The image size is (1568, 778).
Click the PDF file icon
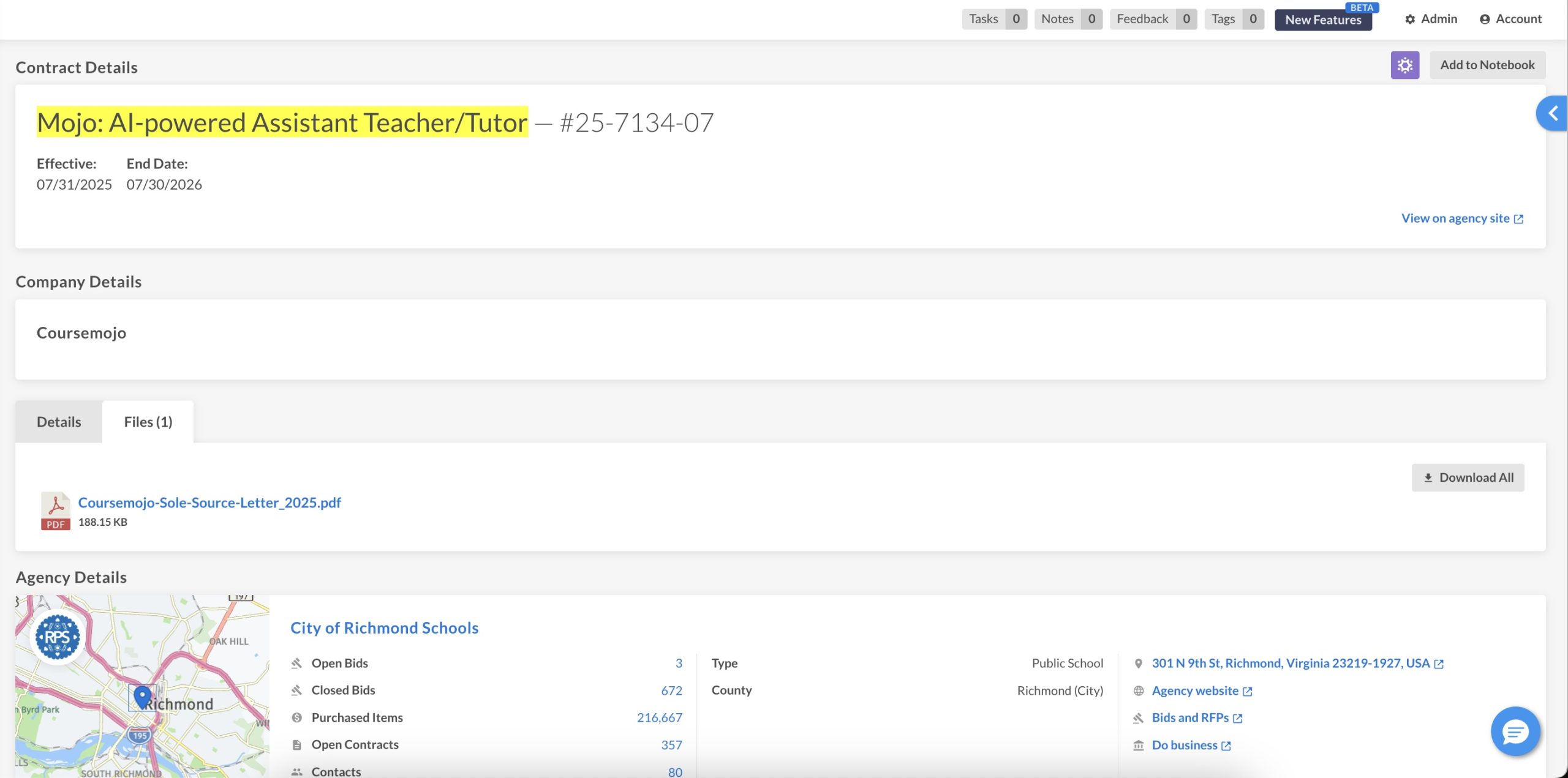tap(55, 511)
